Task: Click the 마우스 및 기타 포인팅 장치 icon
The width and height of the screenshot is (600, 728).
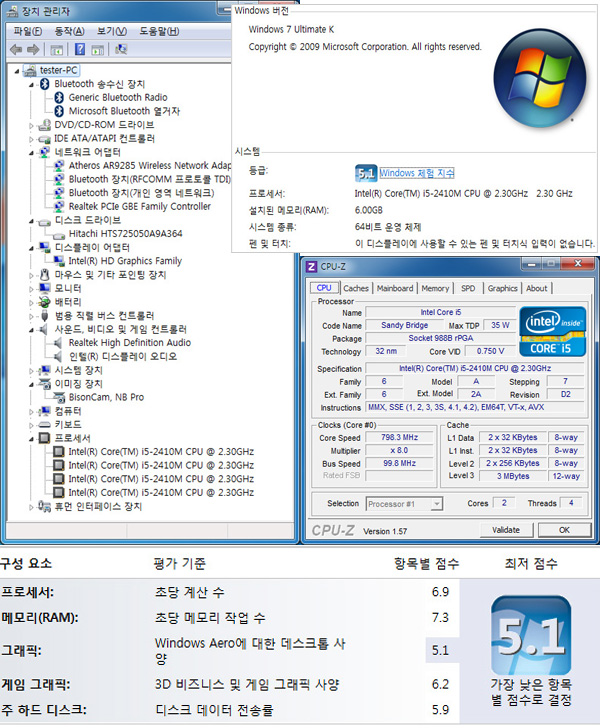Action: pos(45,274)
